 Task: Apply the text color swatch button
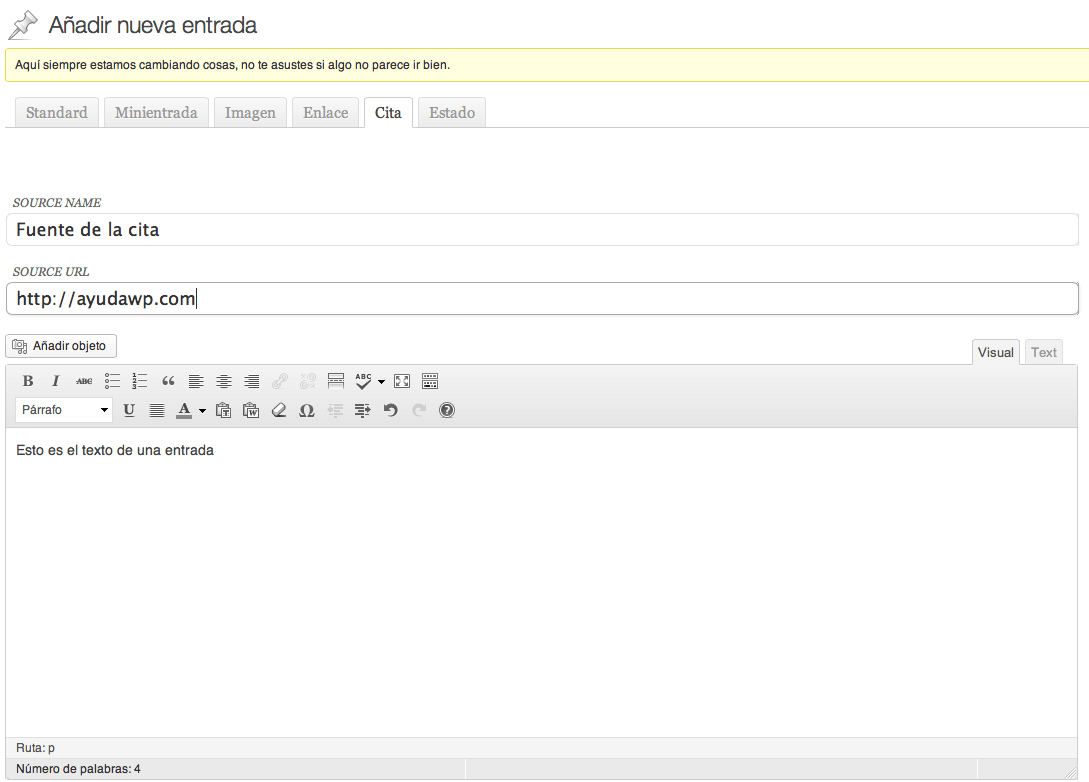coord(184,410)
